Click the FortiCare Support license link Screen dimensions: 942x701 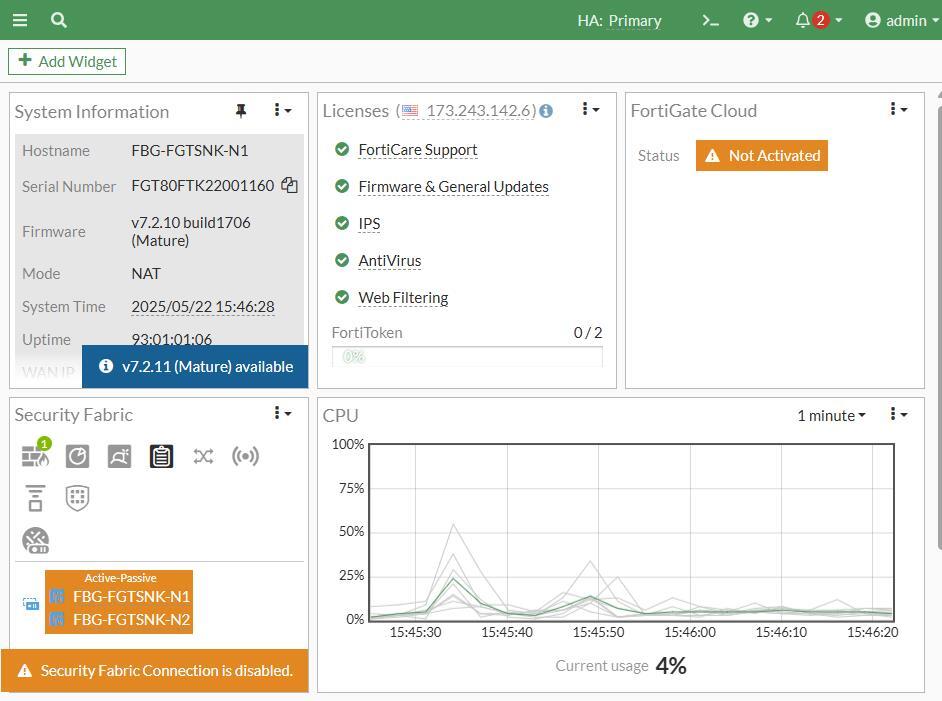tap(417, 150)
